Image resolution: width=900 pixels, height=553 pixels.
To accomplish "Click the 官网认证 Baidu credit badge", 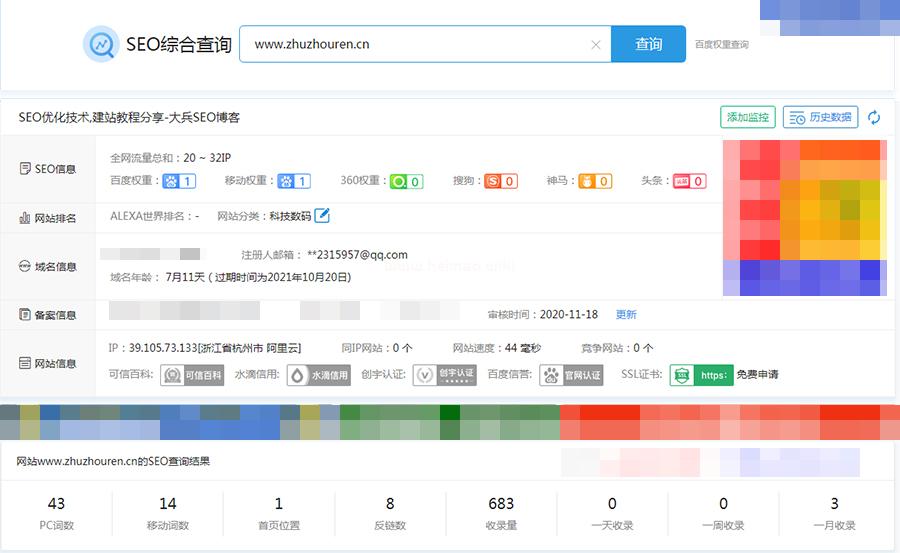I will pyautogui.click(x=572, y=375).
